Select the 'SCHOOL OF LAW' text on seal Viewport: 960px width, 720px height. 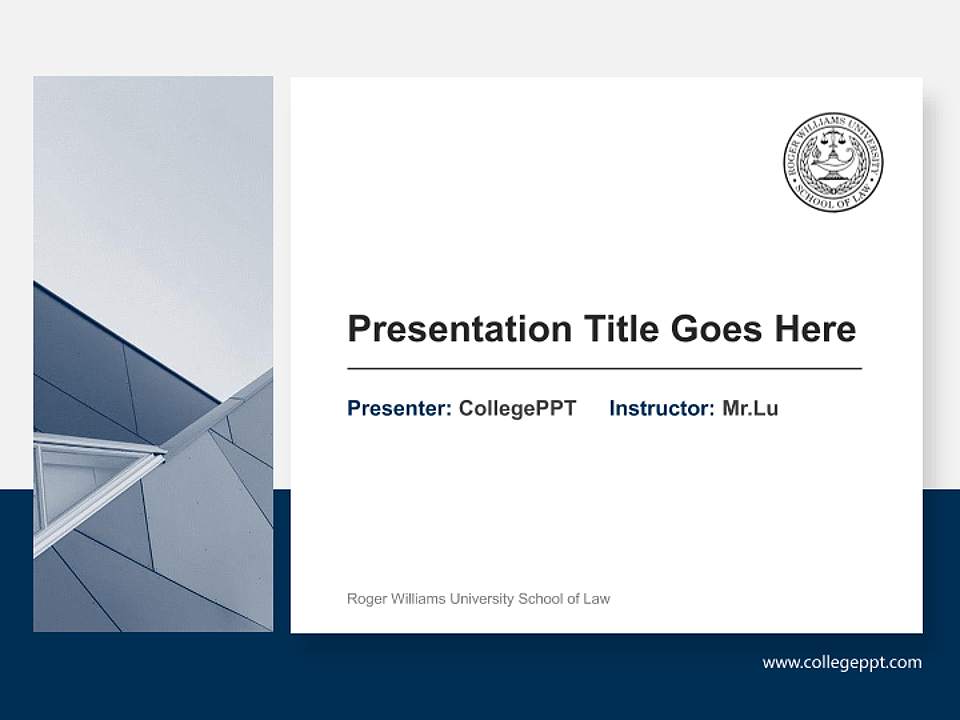point(832,198)
